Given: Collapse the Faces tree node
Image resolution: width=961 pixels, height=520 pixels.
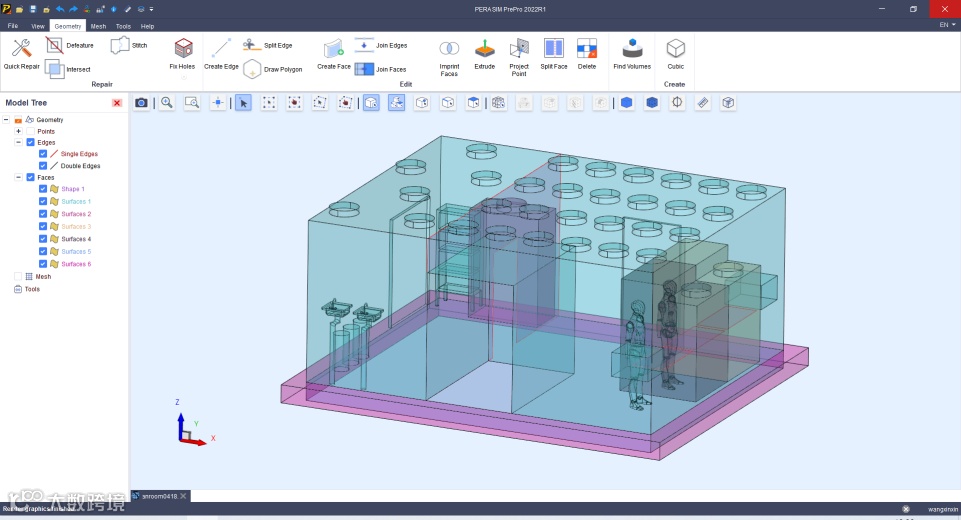Looking at the screenshot, I should [x=18, y=177].
